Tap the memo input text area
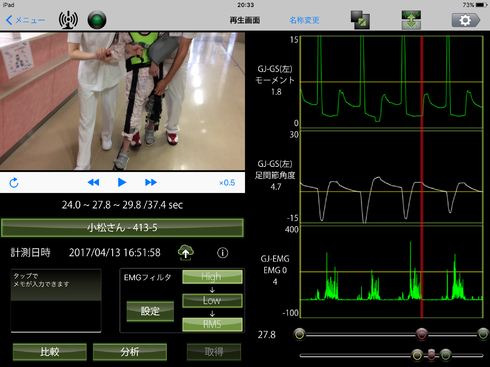 point(56,301)
